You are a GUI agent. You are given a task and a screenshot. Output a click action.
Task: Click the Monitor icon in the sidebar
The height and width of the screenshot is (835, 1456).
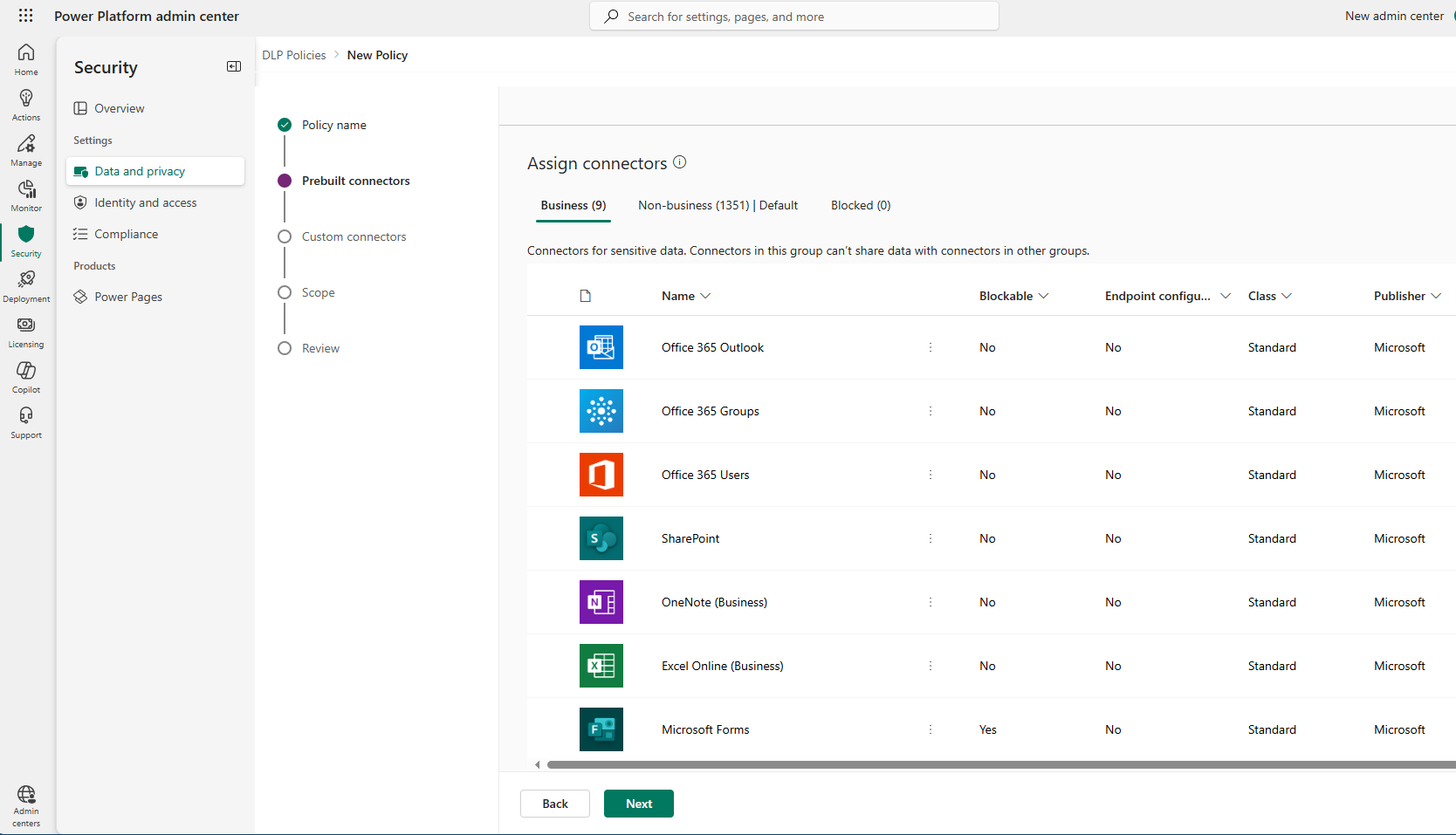click(x=25, y=195)
